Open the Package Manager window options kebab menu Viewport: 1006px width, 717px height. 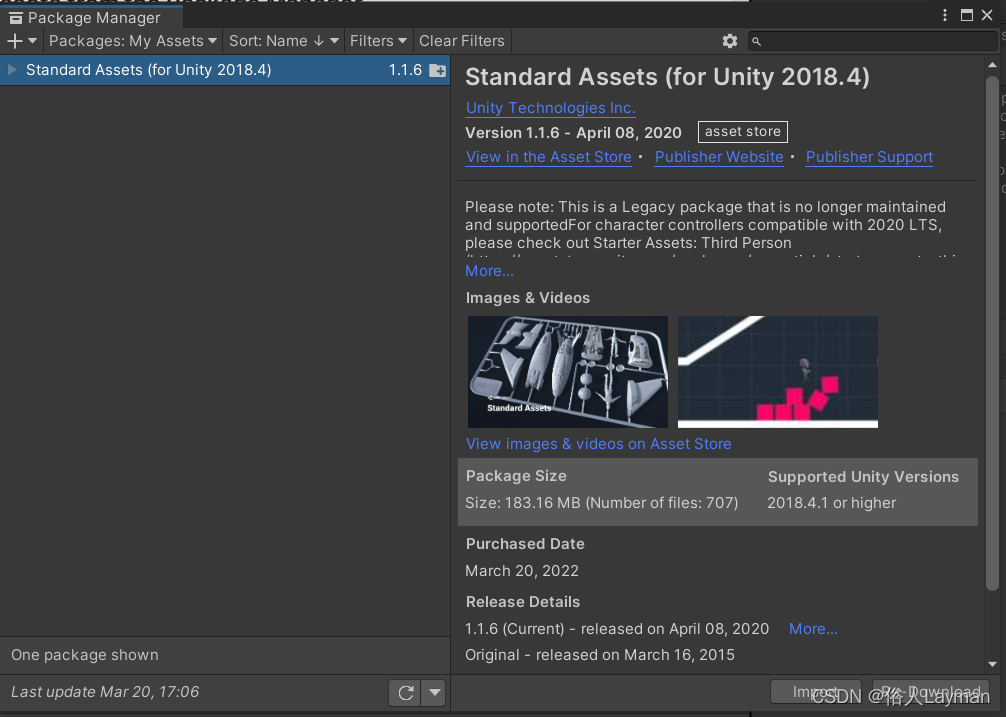(944, 15)
